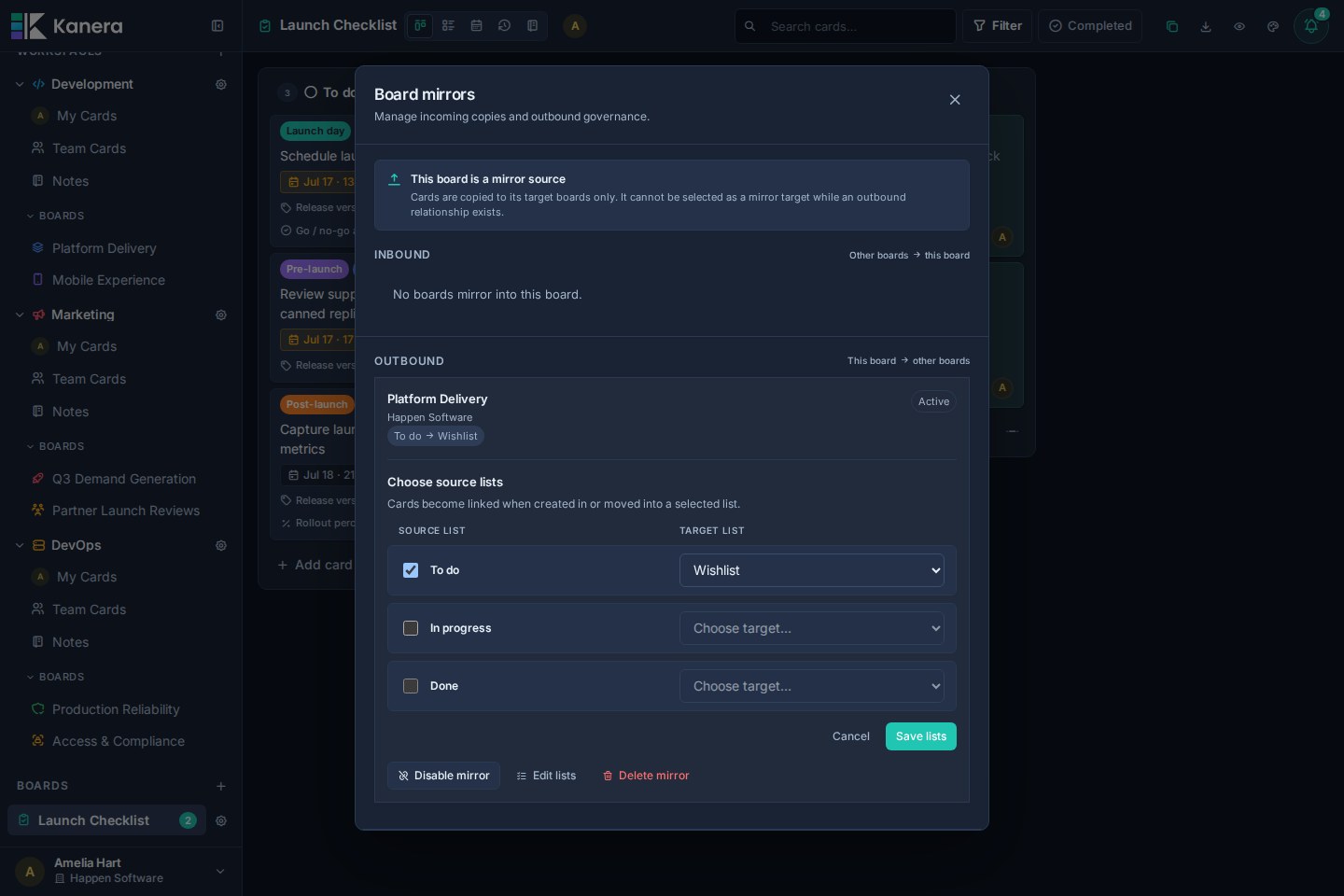Click the Post-launch tag label
1344x896 pixels.
pyautogui.click(x=317, y=404)
